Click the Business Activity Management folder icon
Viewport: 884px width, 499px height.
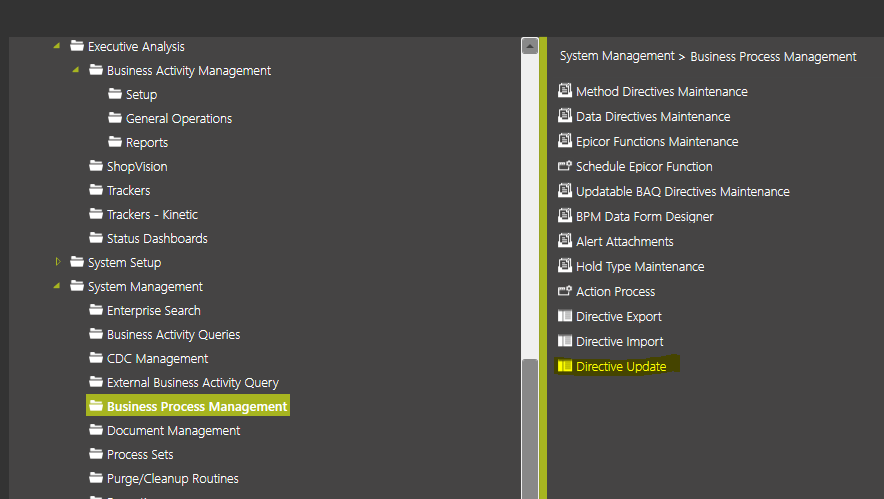pos(96,70)
